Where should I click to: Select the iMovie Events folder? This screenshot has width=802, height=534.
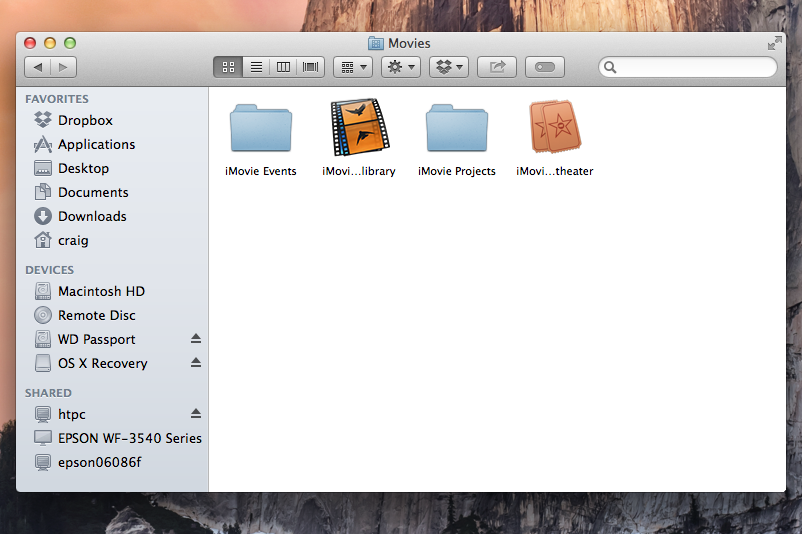(x=261, y=128)
